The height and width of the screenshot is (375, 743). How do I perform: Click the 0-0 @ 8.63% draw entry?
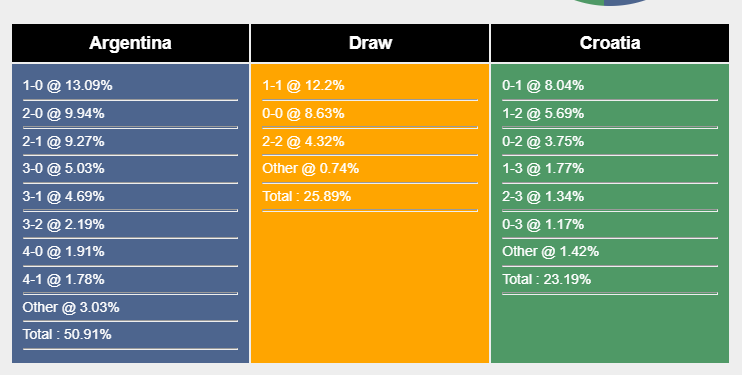pos(370,114)
